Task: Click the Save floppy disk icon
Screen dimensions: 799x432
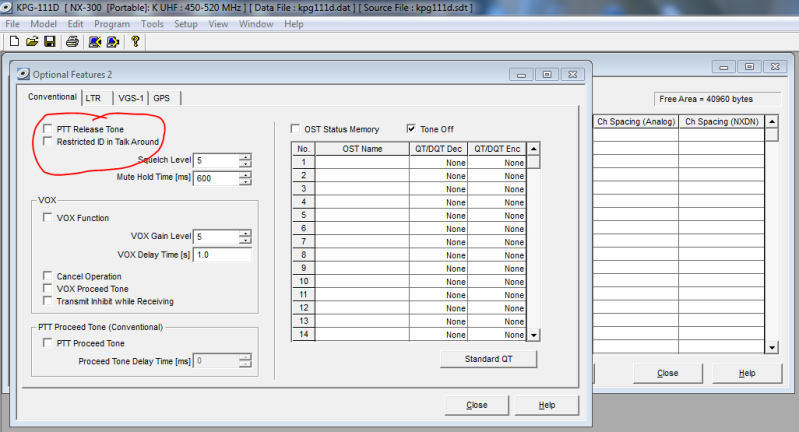Action: tap(49, 41)
